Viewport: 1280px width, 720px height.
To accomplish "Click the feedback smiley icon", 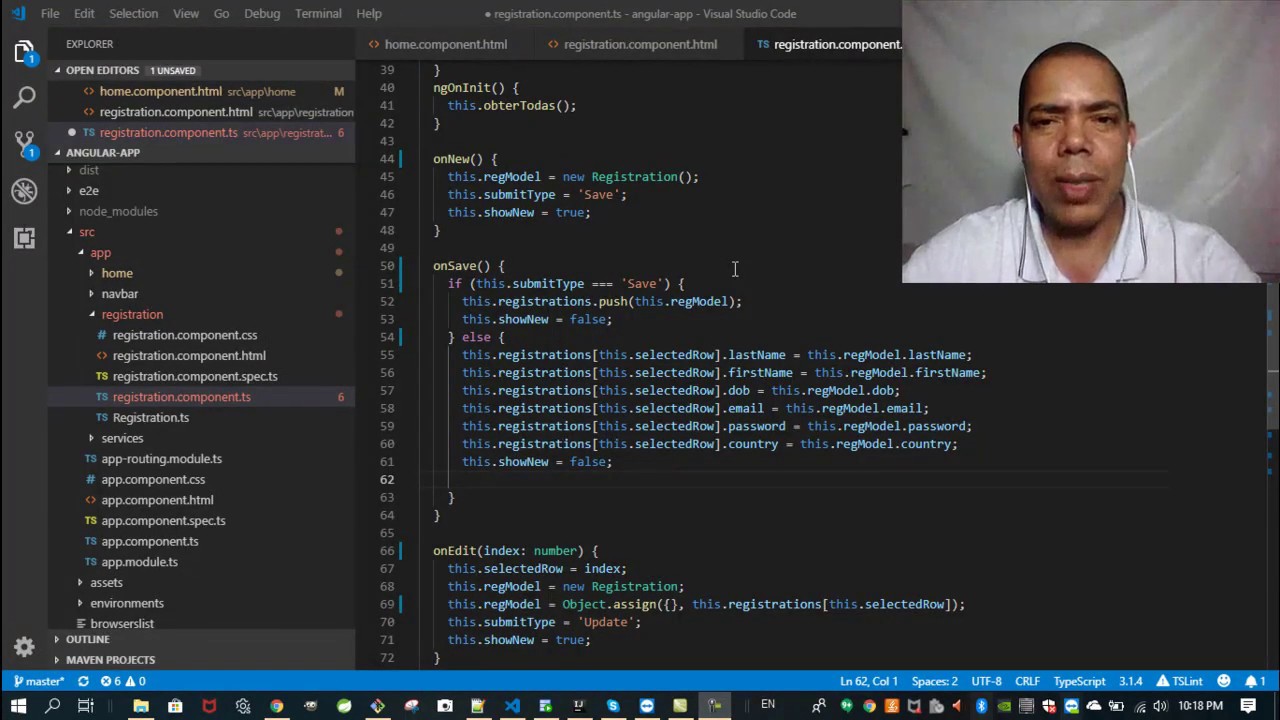I will [1224, 681].
